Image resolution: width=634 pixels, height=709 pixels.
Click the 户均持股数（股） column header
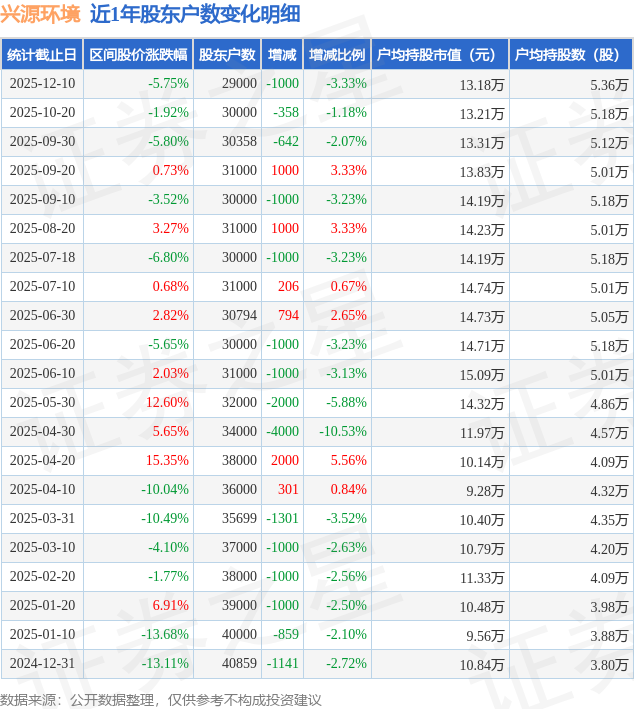coord(570,55)
